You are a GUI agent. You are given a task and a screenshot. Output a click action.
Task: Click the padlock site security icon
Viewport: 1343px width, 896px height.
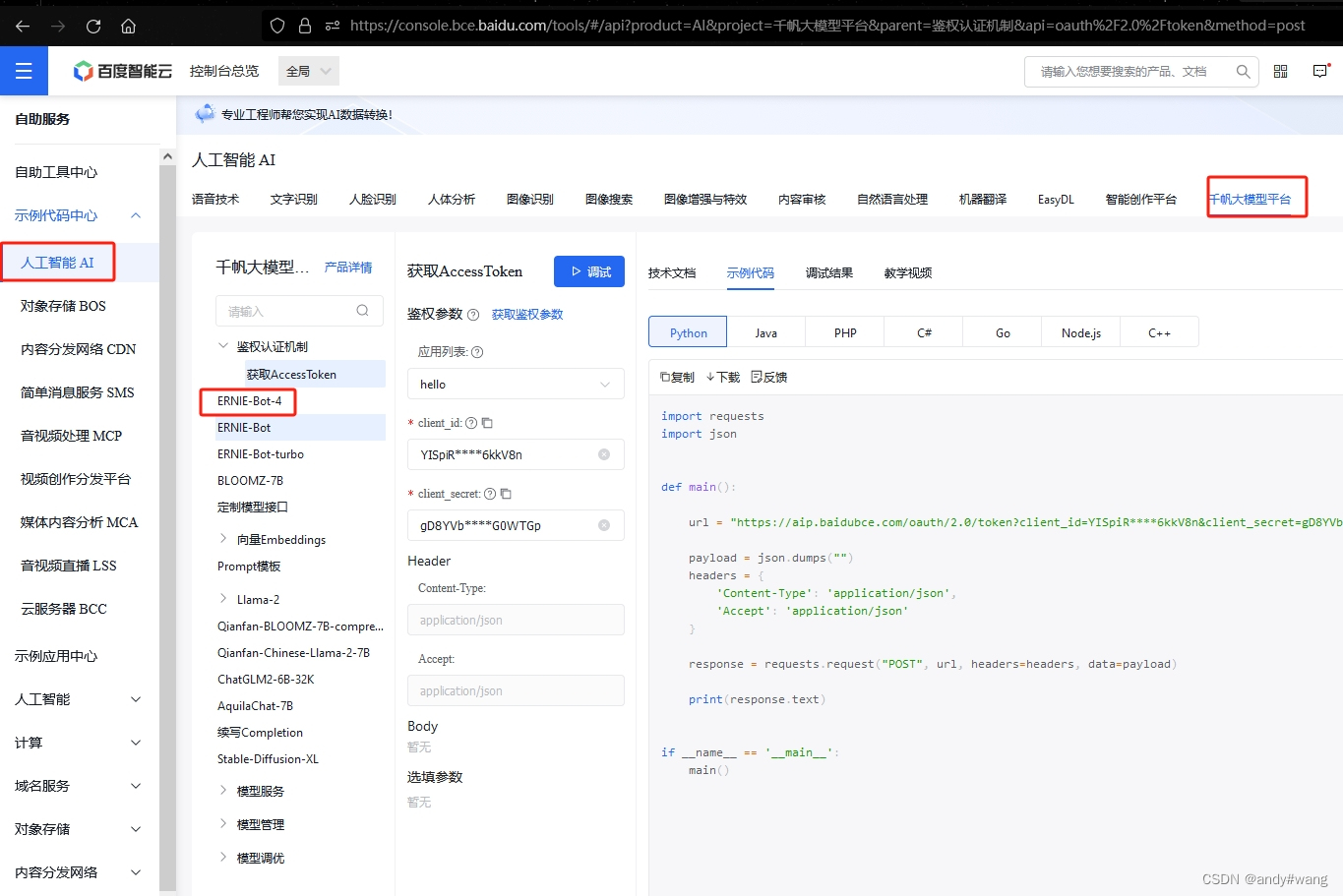[305, 26]
